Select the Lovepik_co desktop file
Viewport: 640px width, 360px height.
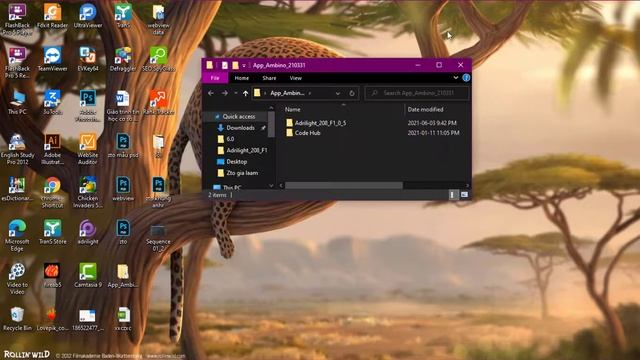(52, 319)
